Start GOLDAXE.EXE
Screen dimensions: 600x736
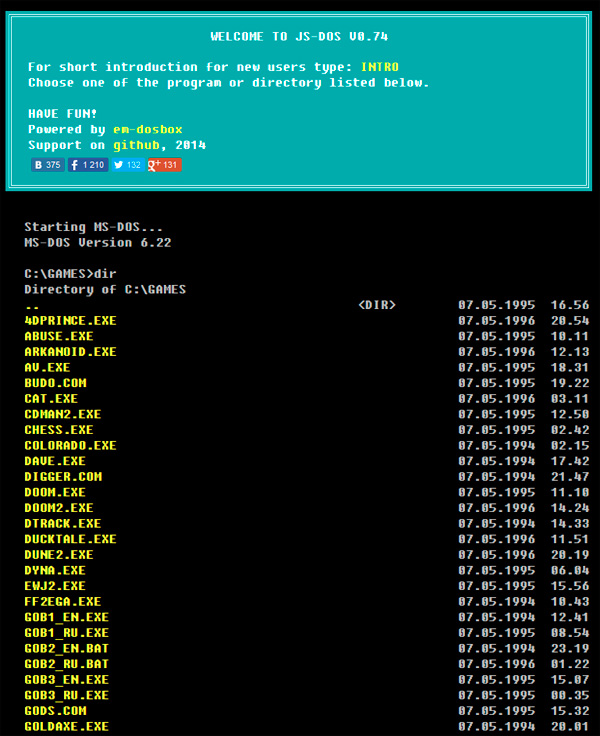click(66, 726)
